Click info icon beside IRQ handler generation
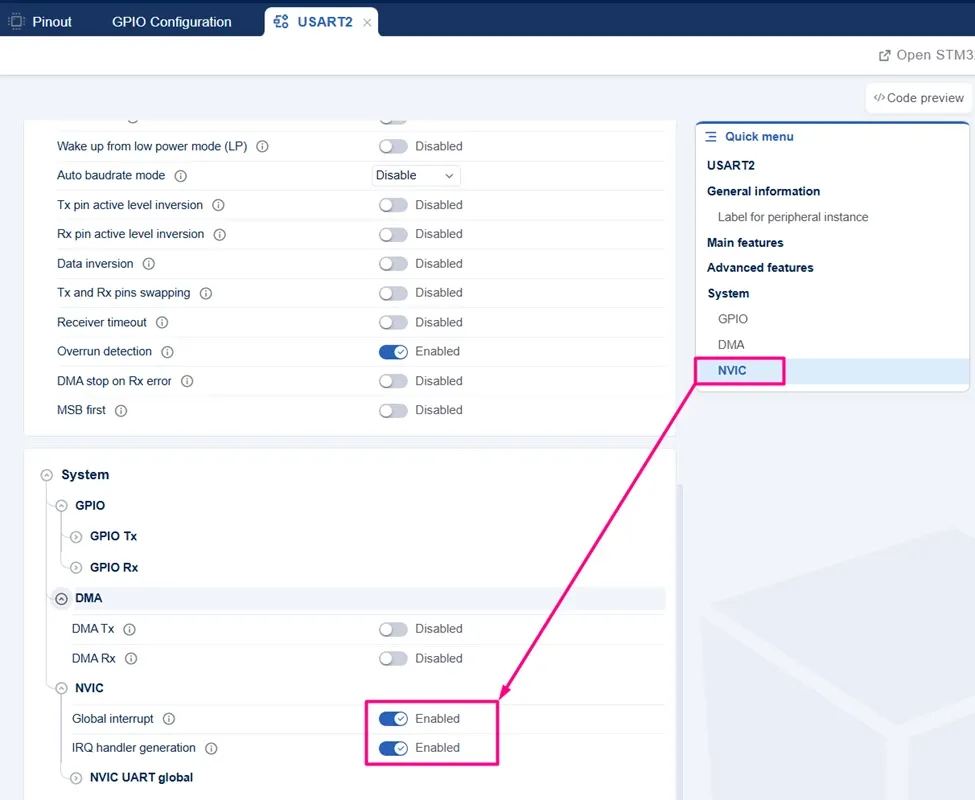Viewport: 975px width, 800px height. pos(211,748)
